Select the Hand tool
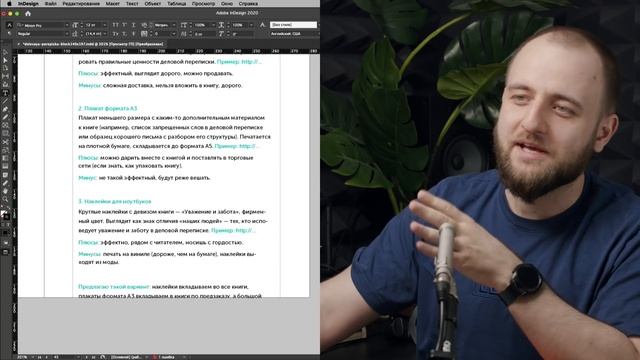The width and height of the screenshot is (640, 360). click(5, 191)
